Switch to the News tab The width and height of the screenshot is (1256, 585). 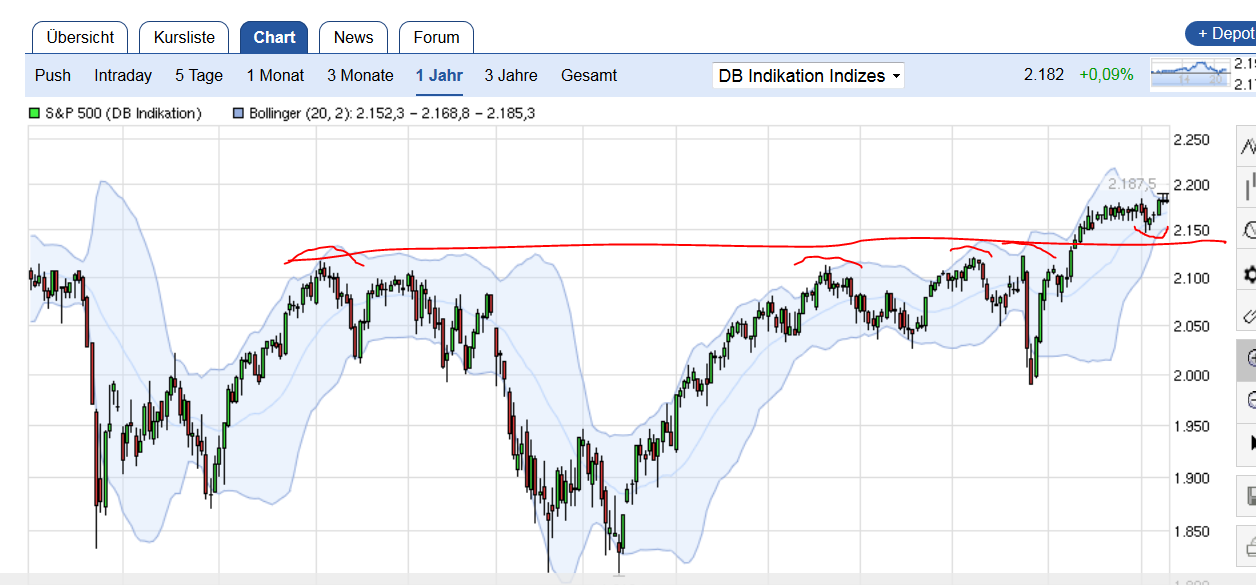point(352,37)
